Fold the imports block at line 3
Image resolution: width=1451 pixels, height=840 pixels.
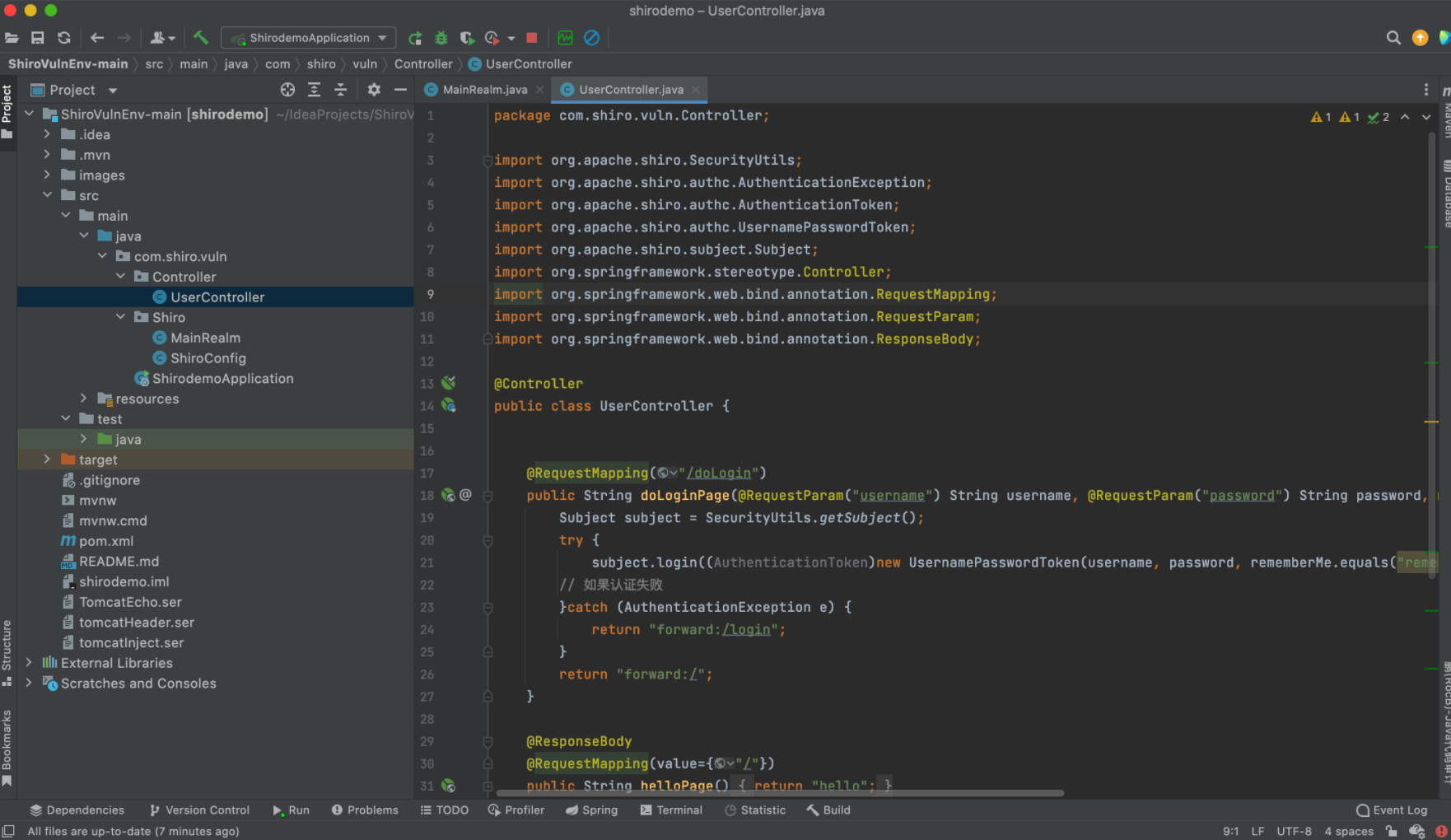click(x=488, y=161)
